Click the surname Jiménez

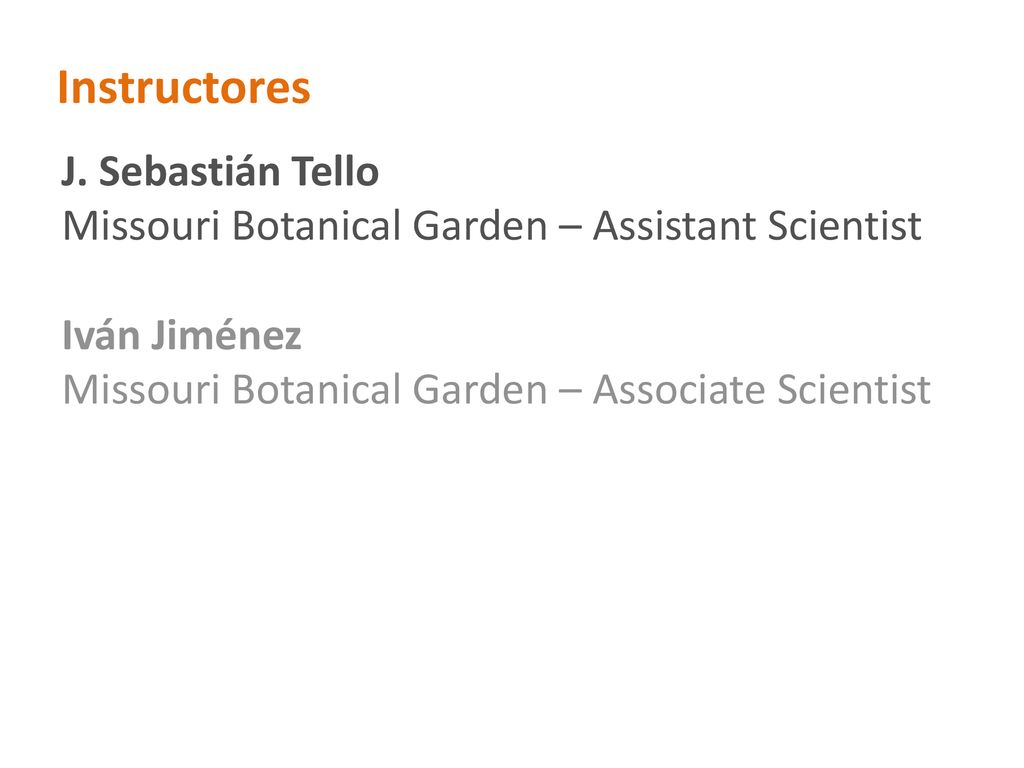pos(227,336)
